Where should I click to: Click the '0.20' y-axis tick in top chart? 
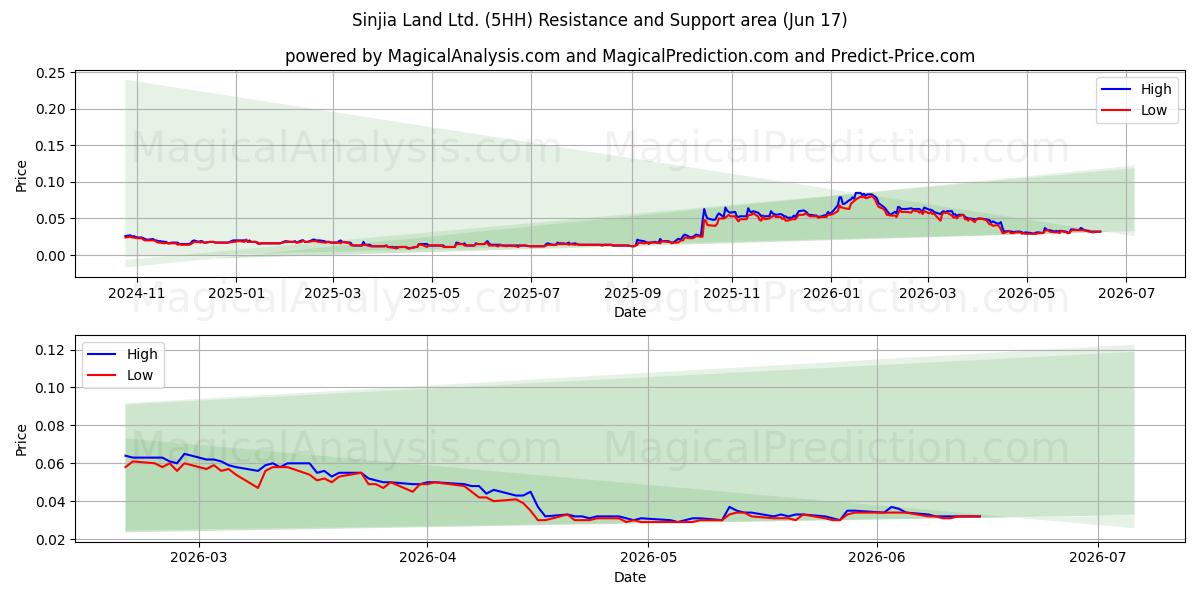tap(50, 109)
